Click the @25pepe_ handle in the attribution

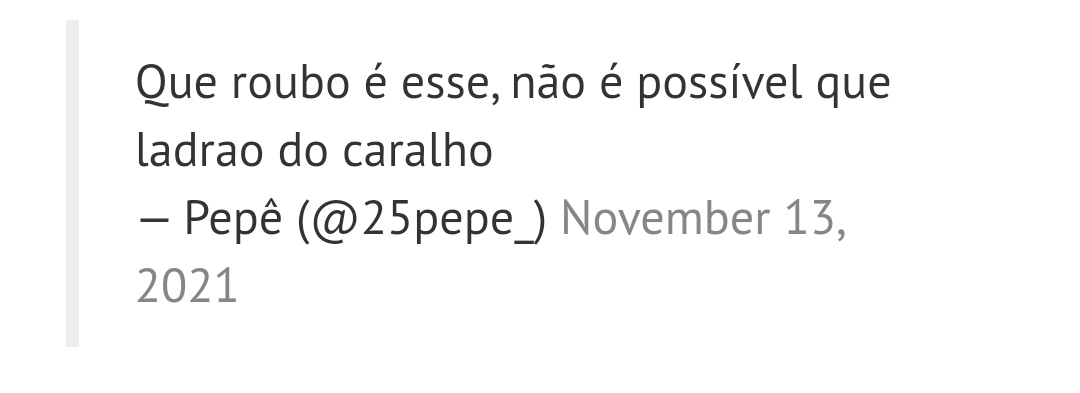422,220
